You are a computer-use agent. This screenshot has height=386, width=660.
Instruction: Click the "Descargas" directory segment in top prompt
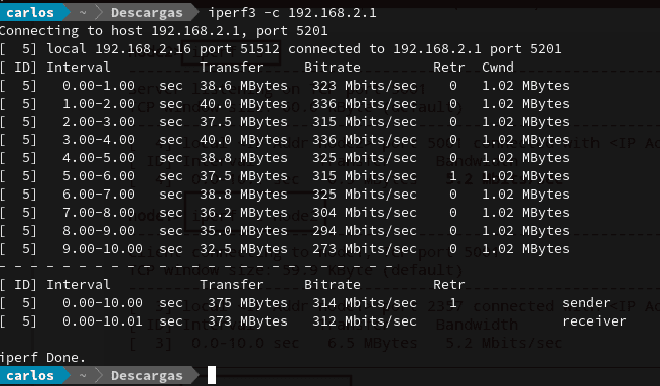point(146,13)
